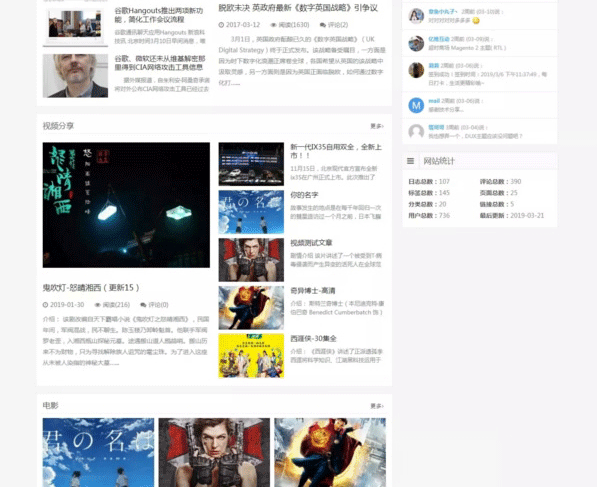The image size is (597, 487).
Task: Click the 最后更新：2019-03-21 statistic
Action: point(512,216)
